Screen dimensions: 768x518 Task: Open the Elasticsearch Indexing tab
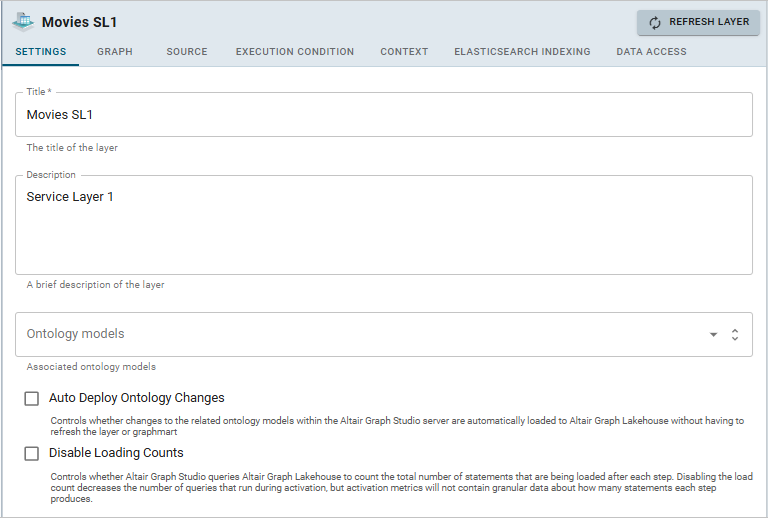(x=522, y=52)
